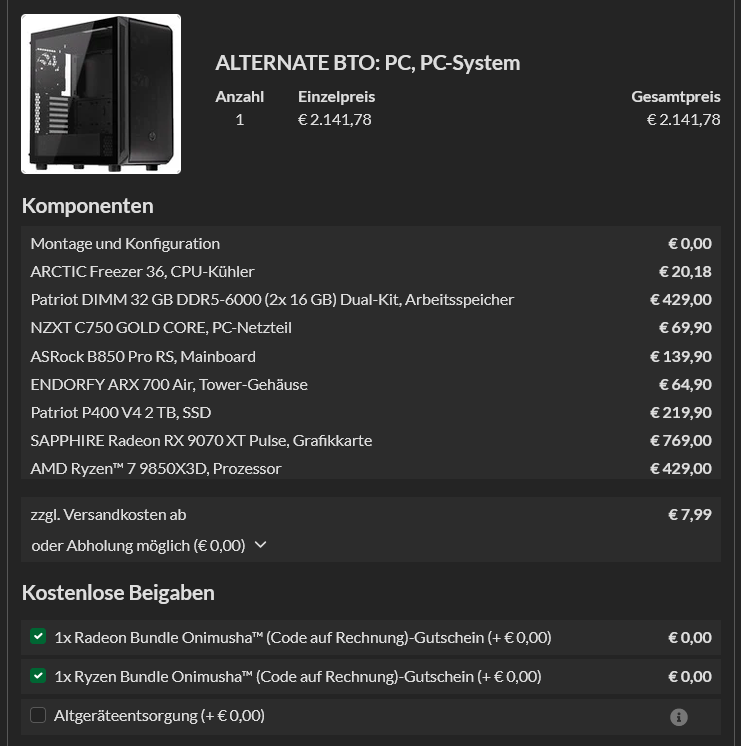Enable the Altgeräteentsorgung checkbox
741x746 pixels.
click(x=38, y=715)
